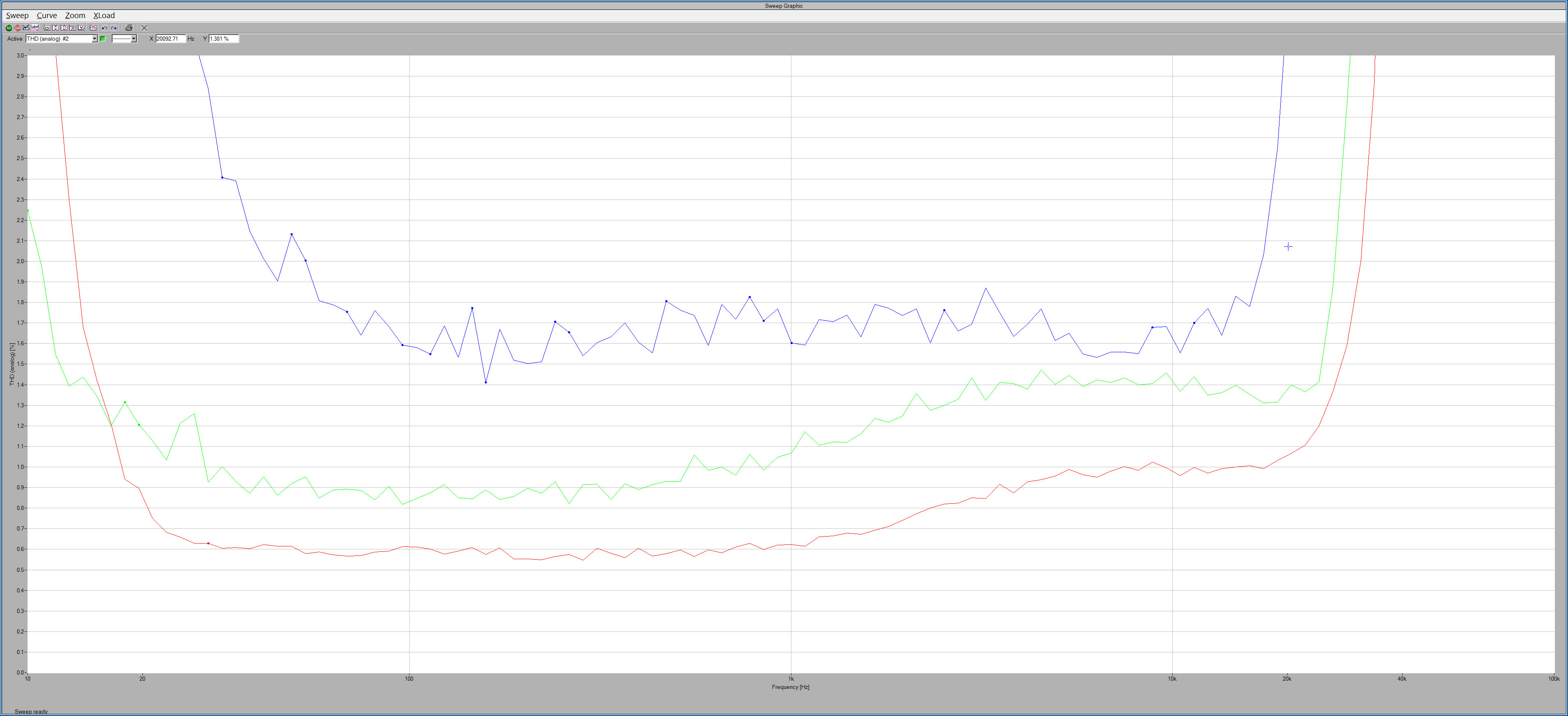Open the Zoom menu
The width and height of the screenshot is (1568, 716).
76,15
